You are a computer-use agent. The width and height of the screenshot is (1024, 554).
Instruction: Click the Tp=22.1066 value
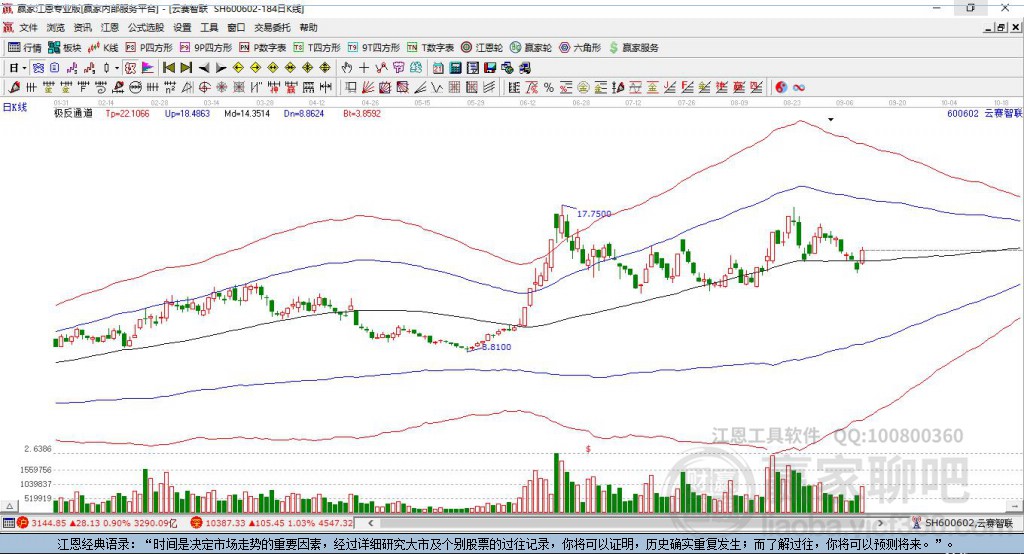pos(127,113)
